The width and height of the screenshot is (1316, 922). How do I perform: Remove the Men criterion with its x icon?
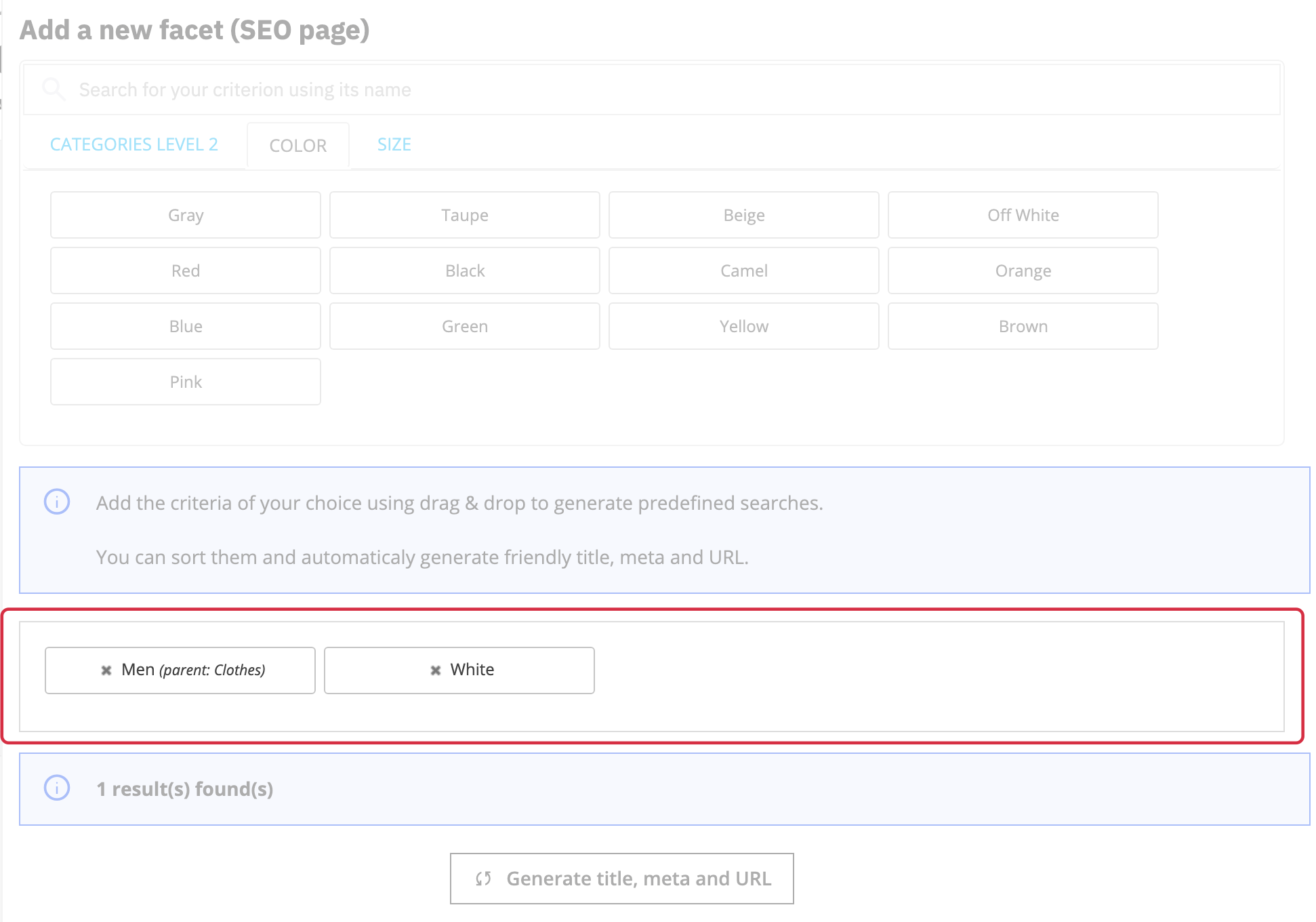[106, 670]
